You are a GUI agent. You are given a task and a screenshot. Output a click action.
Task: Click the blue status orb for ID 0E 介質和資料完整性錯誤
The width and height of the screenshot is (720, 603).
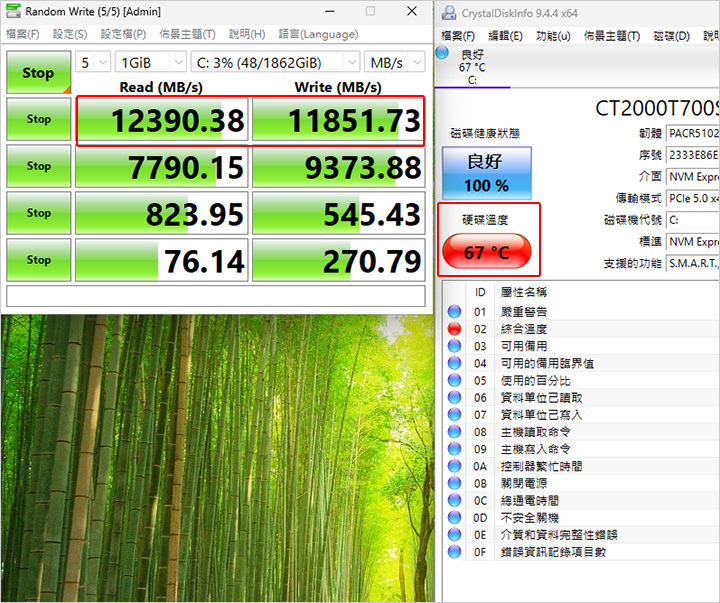coord(454,535)
